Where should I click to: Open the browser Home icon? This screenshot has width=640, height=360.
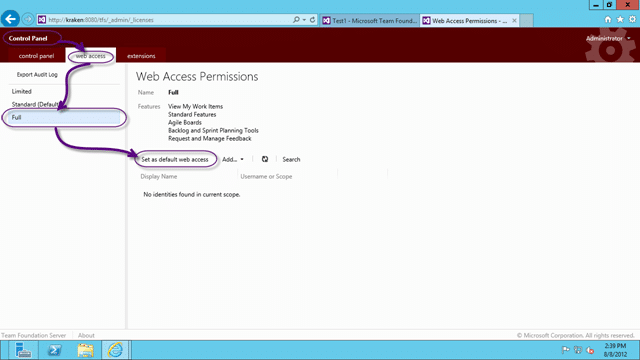click(x=608, y=19)
